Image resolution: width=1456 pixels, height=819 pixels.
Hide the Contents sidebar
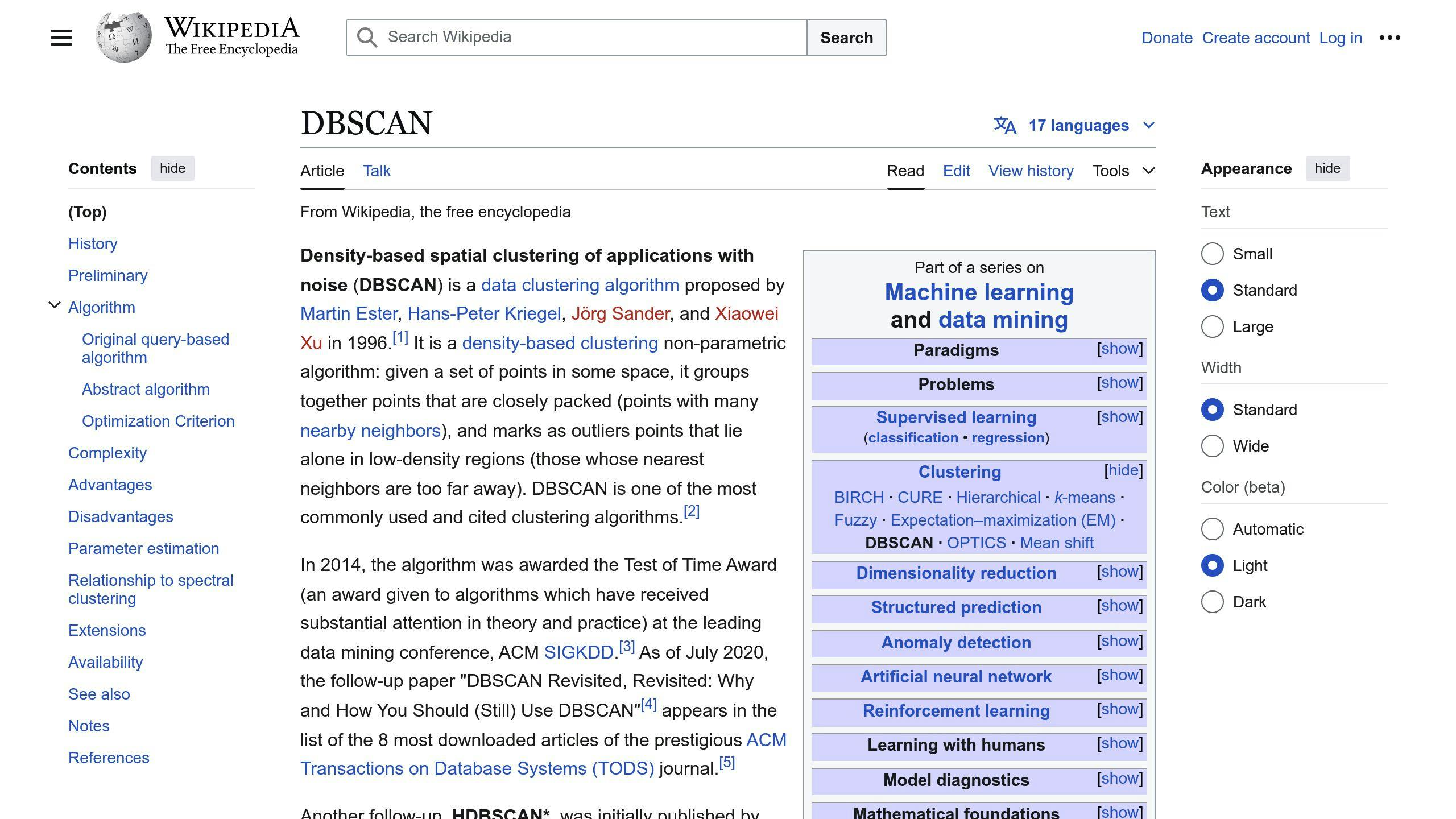point(172,168)
